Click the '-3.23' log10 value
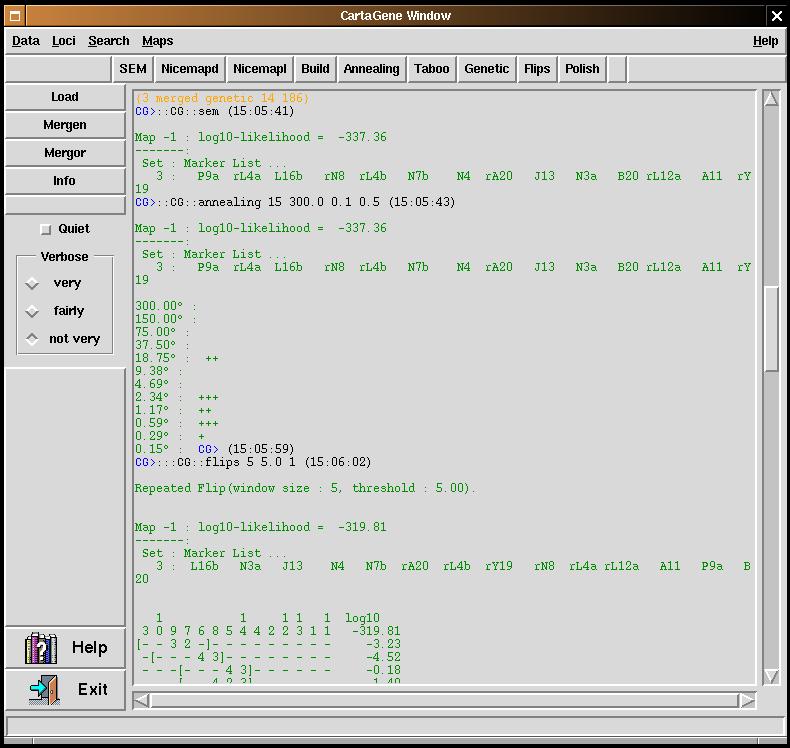790x748 pixels. click(383, 644)
